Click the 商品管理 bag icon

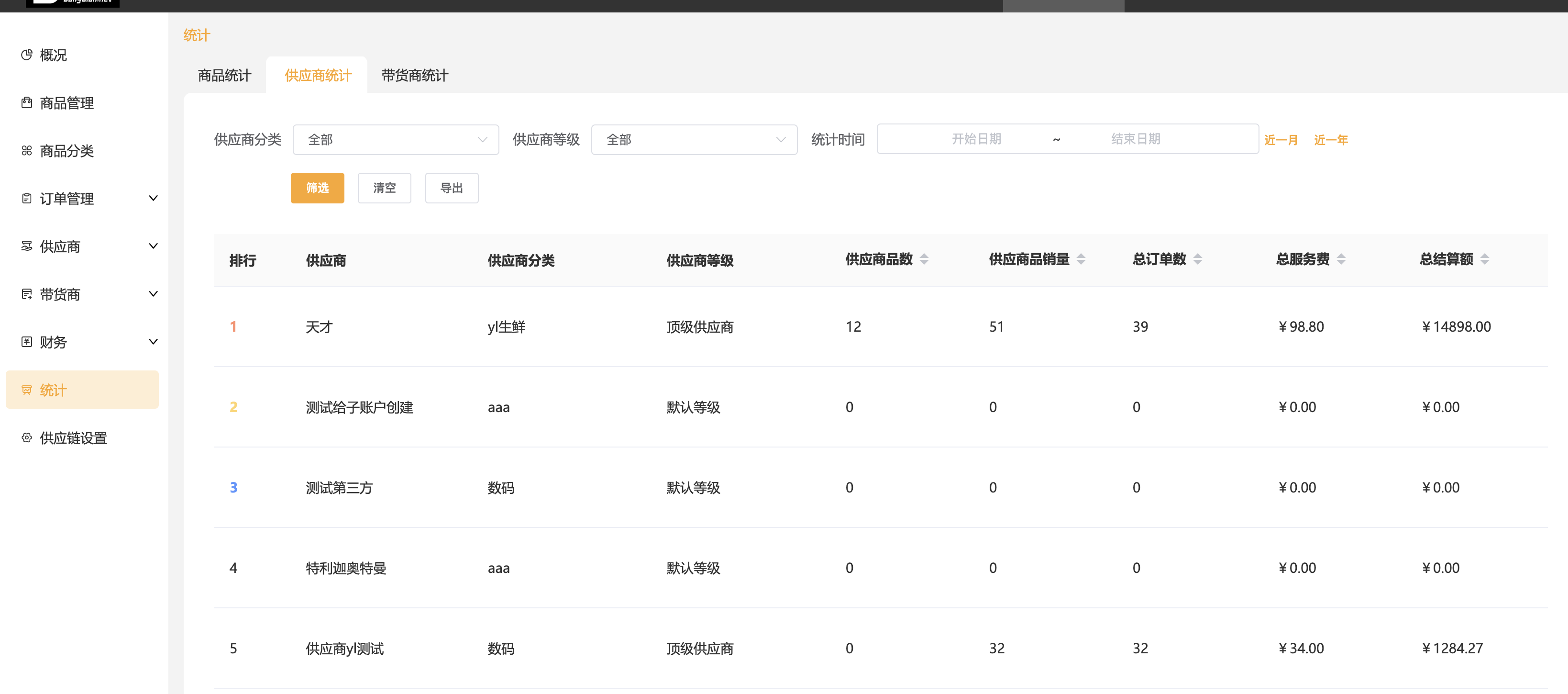point(26,102)
